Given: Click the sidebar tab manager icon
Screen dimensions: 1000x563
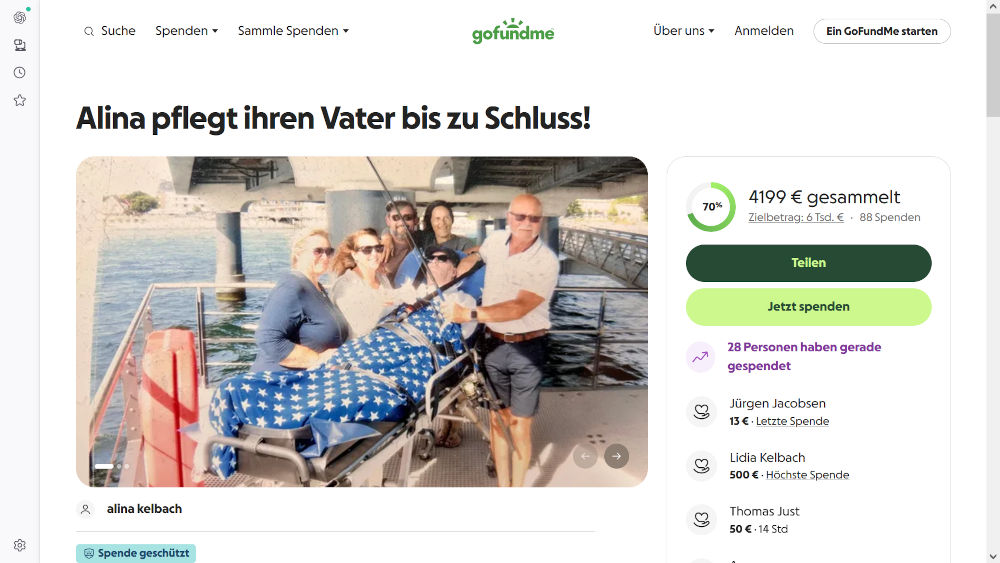Looking at the screenshot, I should pyautogui.click(x=20, y=45).
